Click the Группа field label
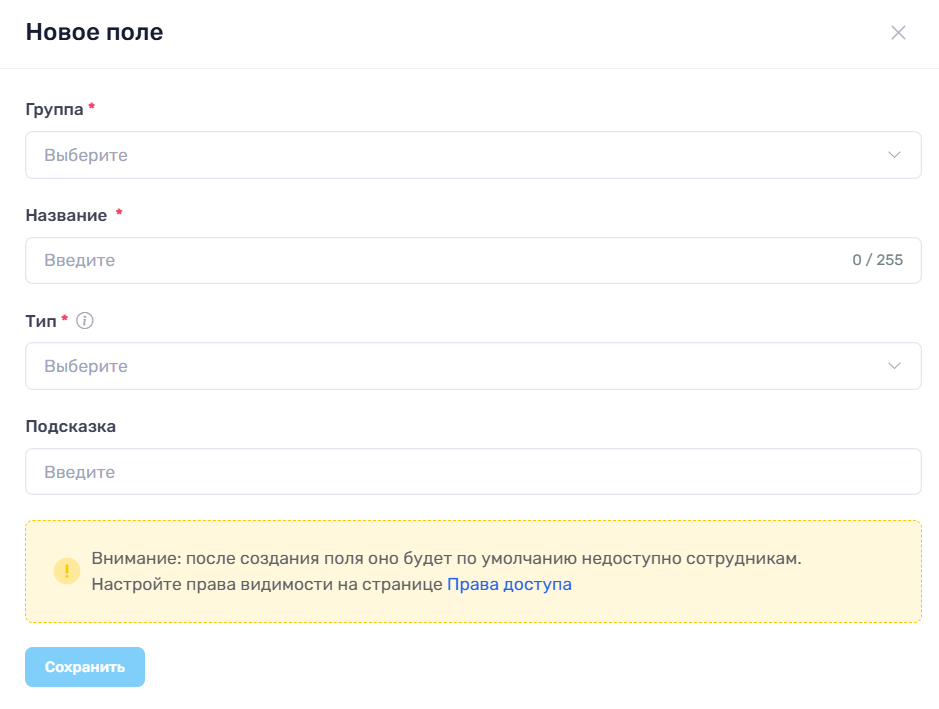Screen dimensions: 939x709 [x=54, y=110]
